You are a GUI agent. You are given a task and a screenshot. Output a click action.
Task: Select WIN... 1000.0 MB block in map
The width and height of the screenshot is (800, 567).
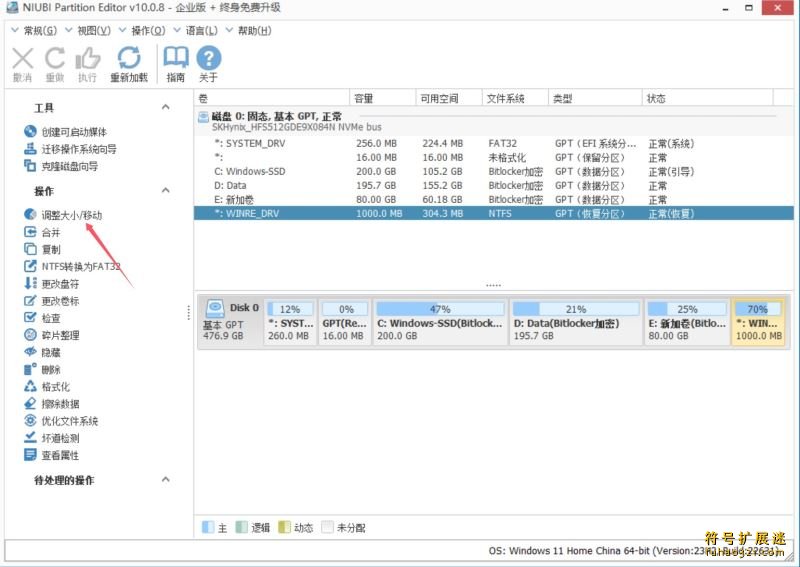(758, 322)
